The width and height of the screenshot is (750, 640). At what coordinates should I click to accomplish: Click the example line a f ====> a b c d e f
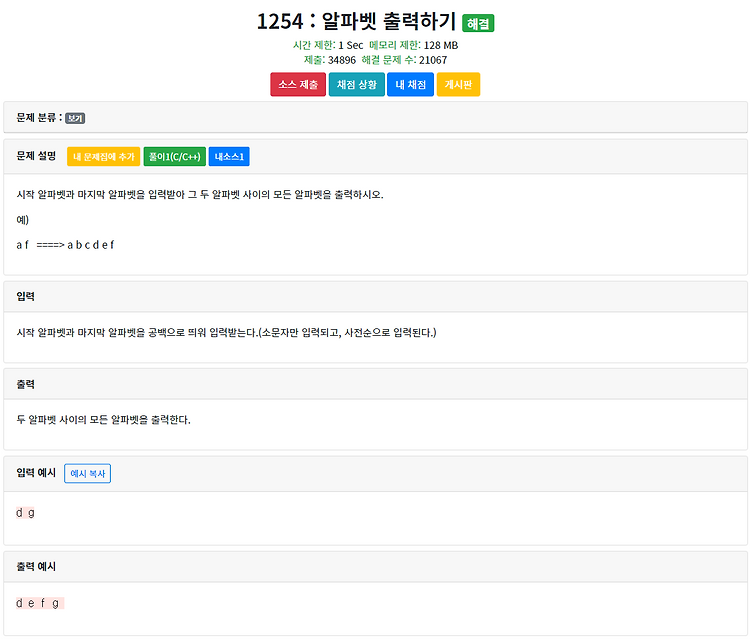tap(66, 245)
